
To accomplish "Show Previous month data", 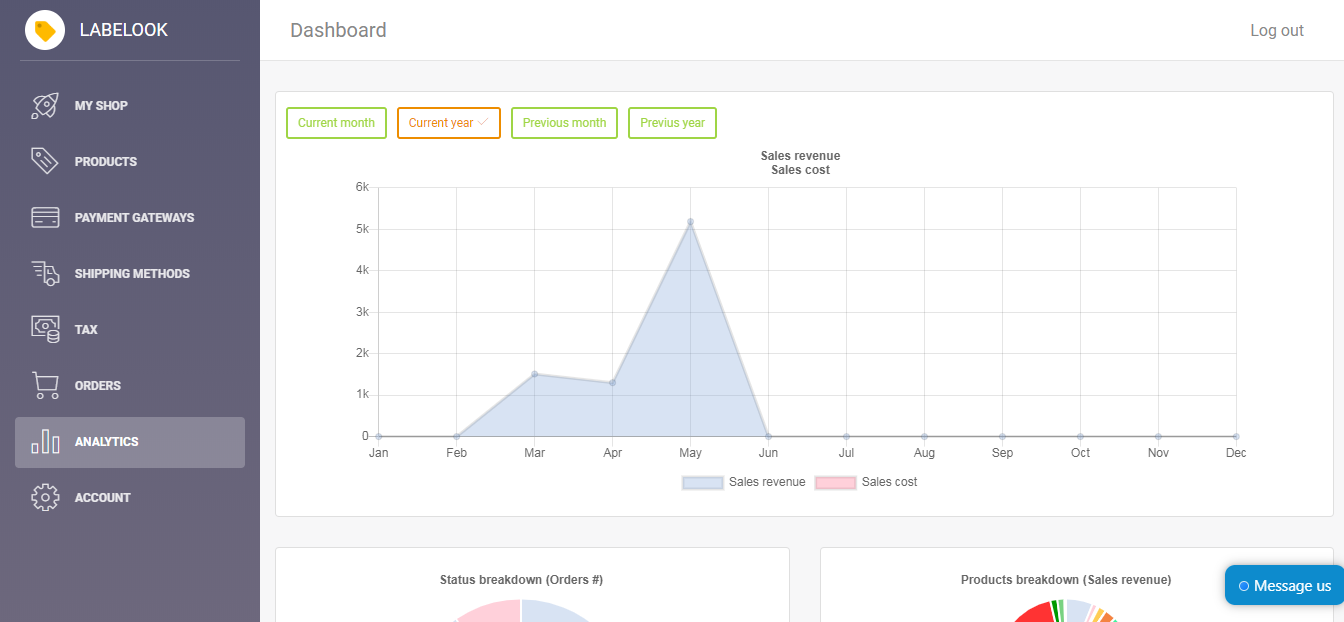I will click(x=564, y=123).
